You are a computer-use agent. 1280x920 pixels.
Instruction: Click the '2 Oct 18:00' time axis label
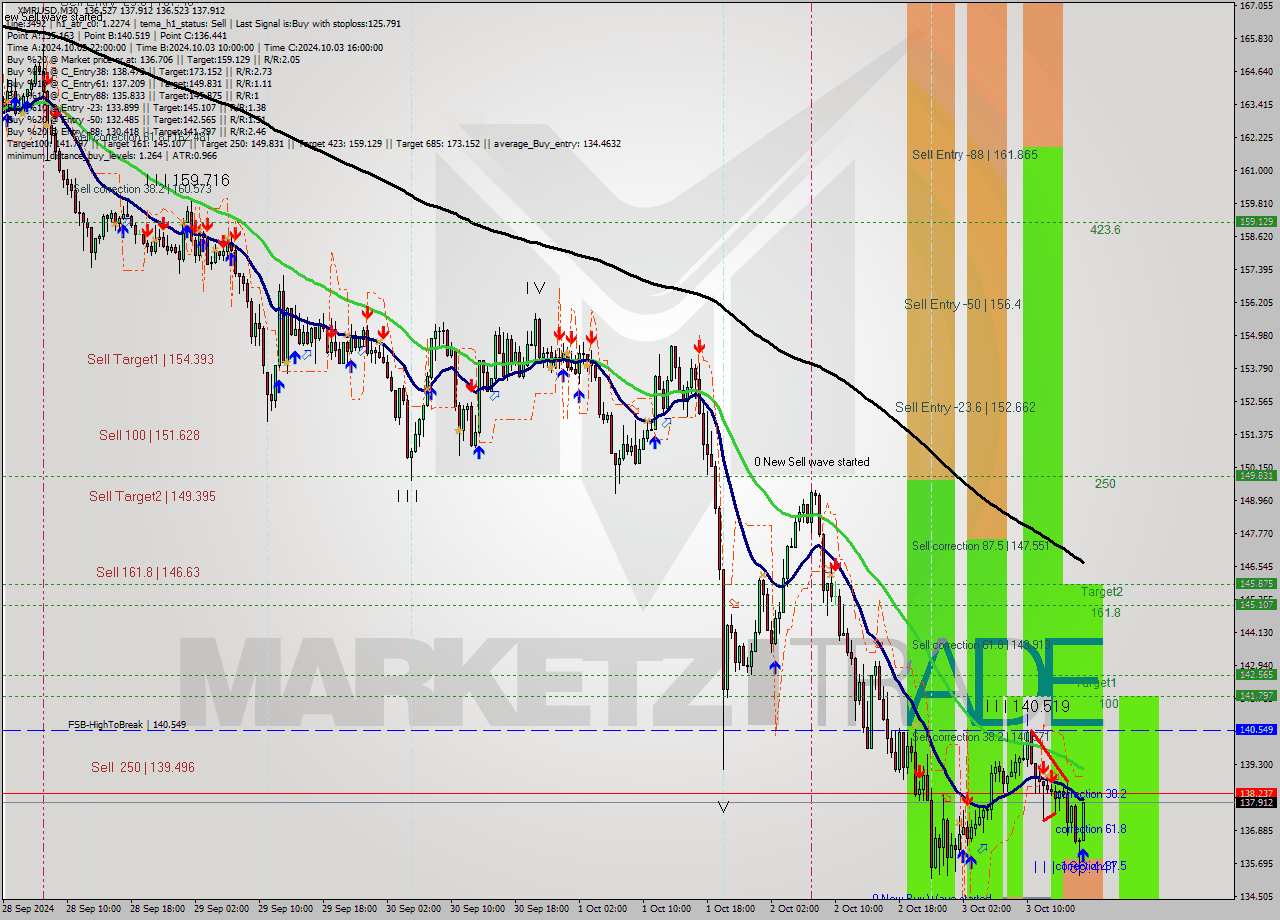(x=923, y=909)
